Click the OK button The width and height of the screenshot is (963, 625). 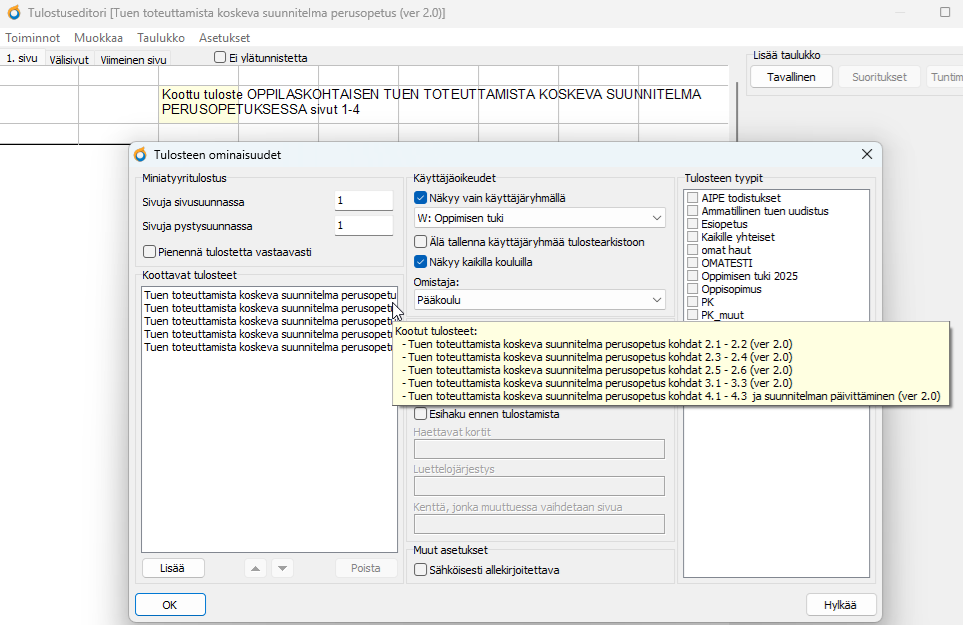pos(170,605)
